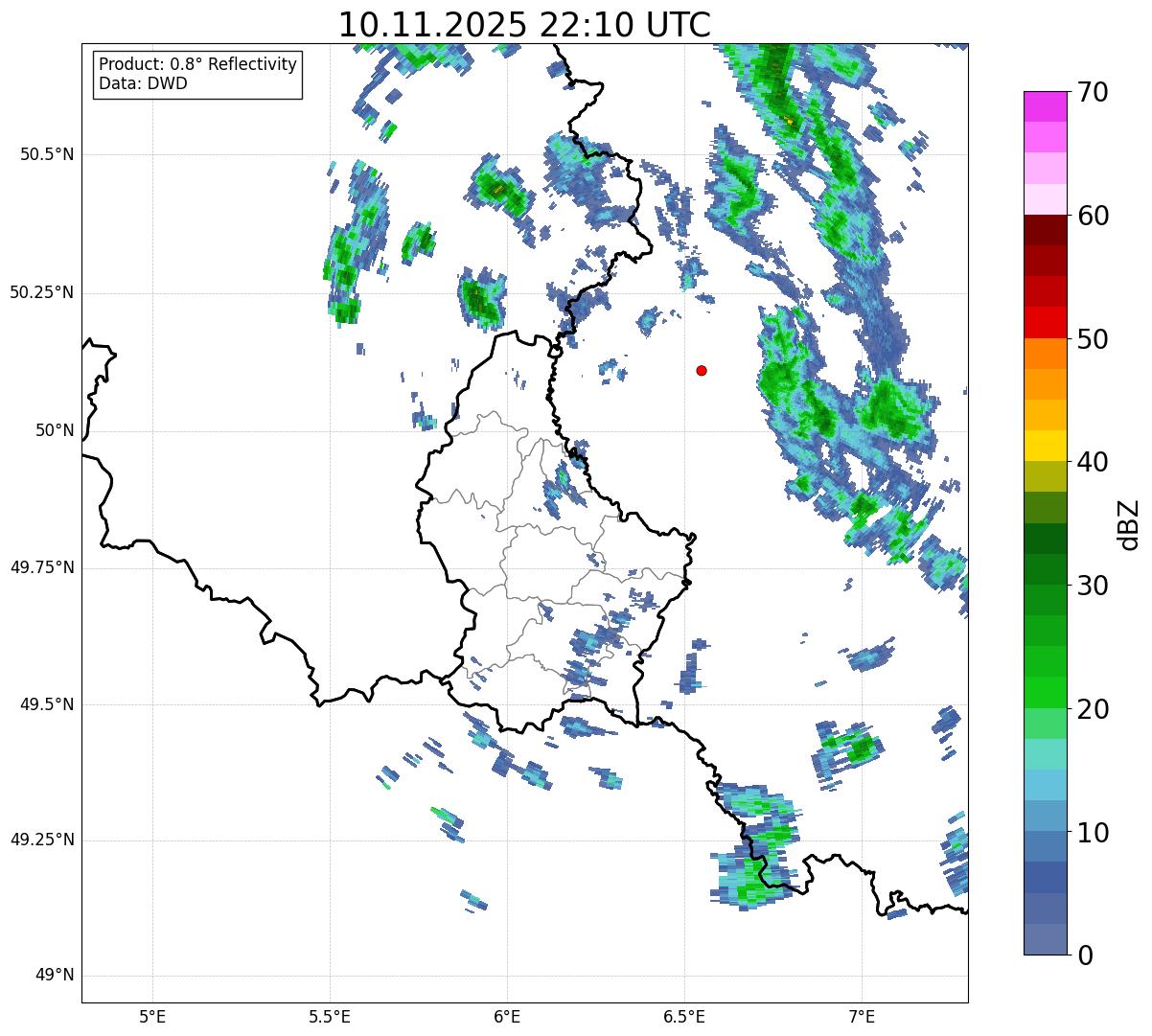The image size is (1152, 1036).
Task: Click the 30 value on the colorbar
Action: click(x=1093, y=586)
